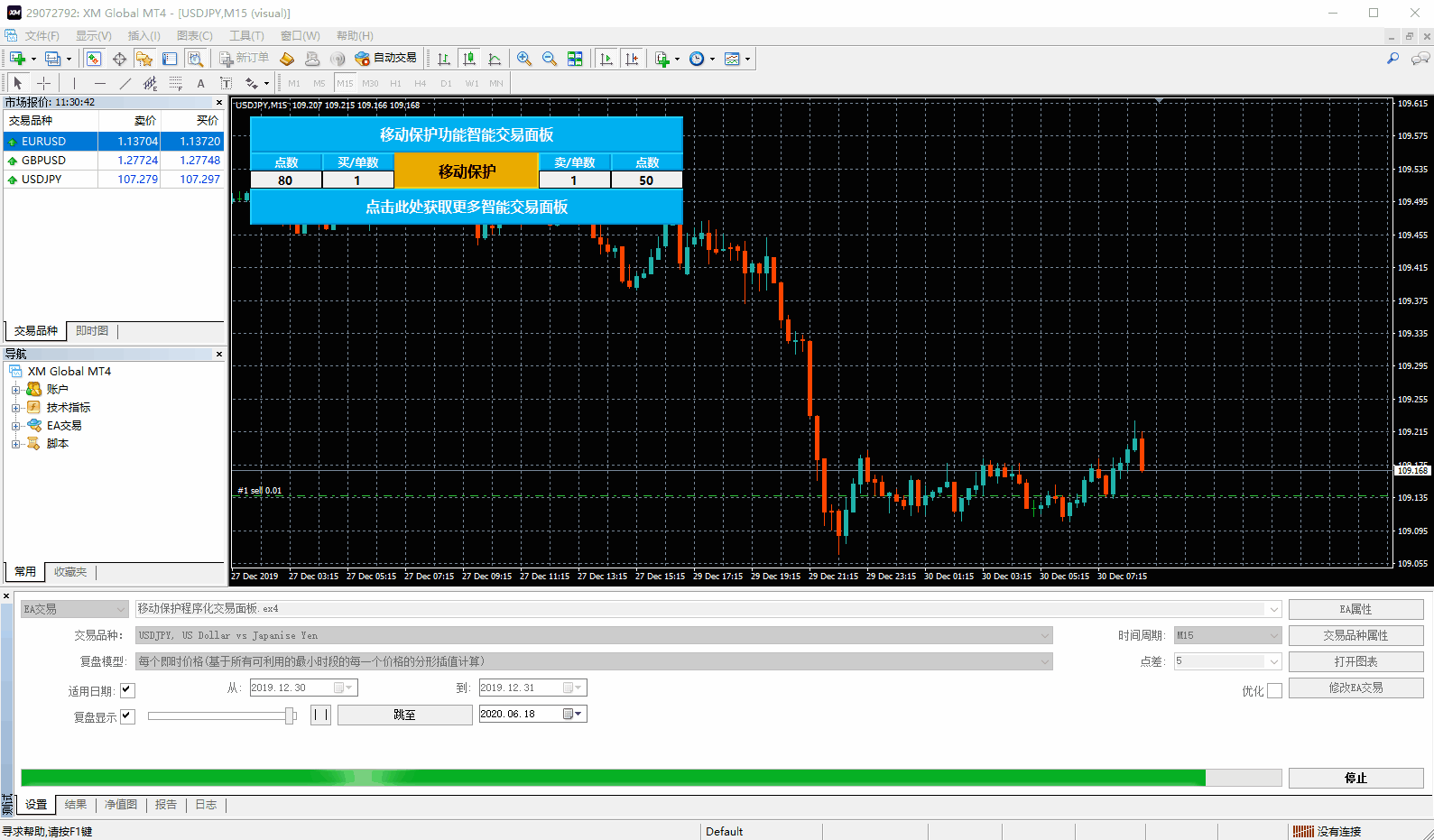Expand the 技术指标 tree node
This screenshot has width=1434, height=840.
[x=15, y=408]
